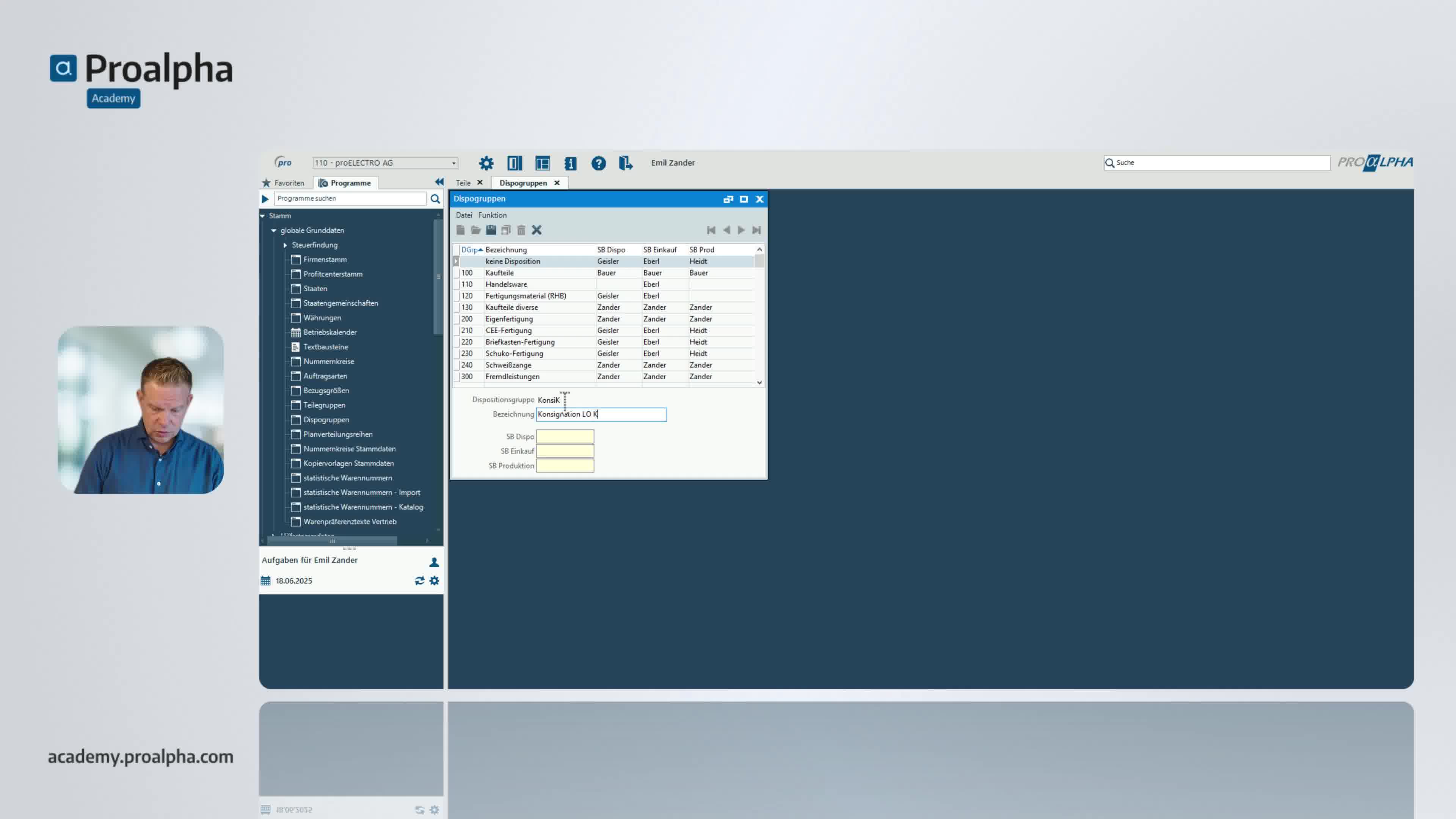Open Teilegruppen in the program tree
The width and height of the screenshot is (1456, 819).
coord(324,405)
